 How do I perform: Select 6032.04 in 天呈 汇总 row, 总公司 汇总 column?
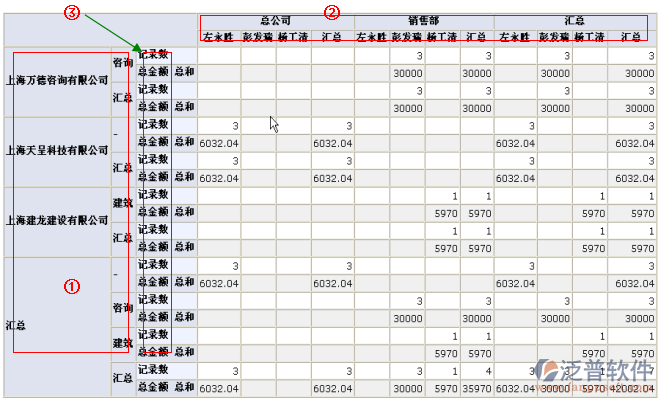(333, 179)
